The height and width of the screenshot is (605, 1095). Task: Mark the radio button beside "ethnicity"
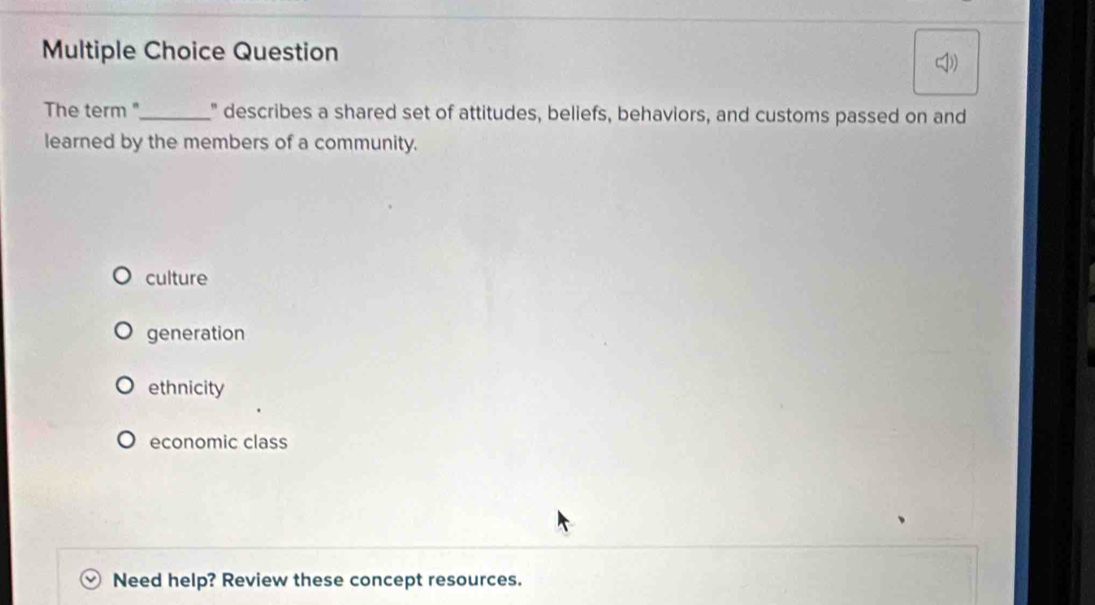(124, 386)
